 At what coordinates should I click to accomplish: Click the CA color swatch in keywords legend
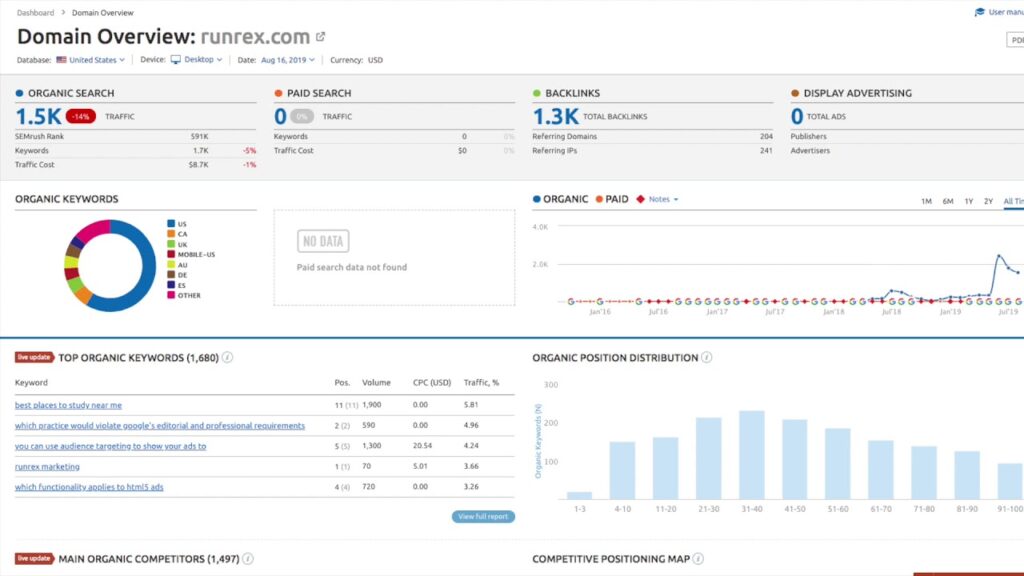click(x=171, y=234)
